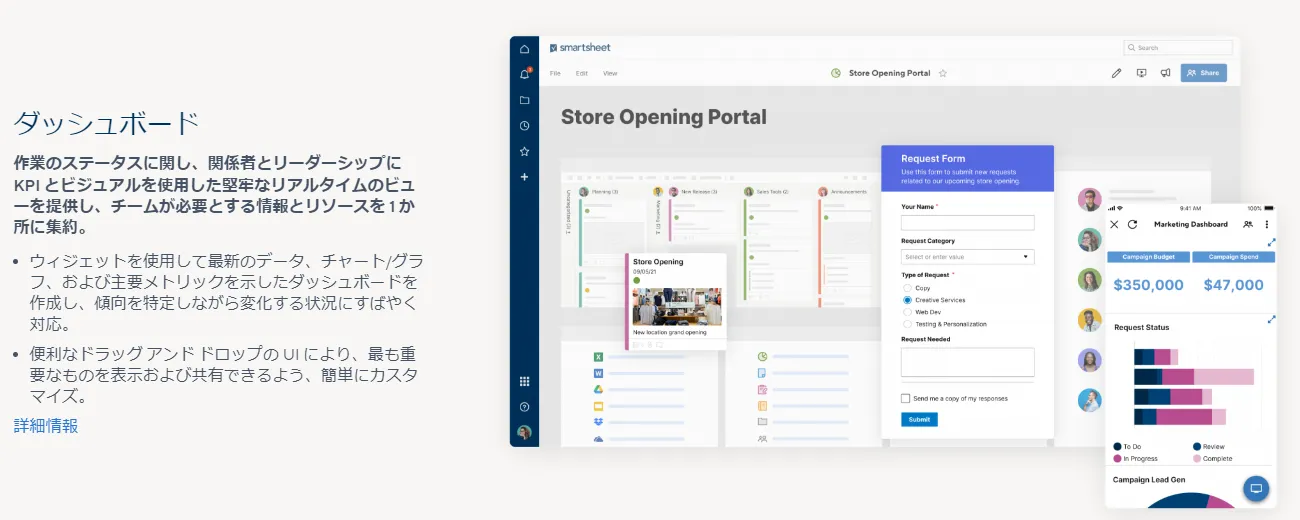
Task: Click the 詳細情報 link
Action: (x=46, y=426)
